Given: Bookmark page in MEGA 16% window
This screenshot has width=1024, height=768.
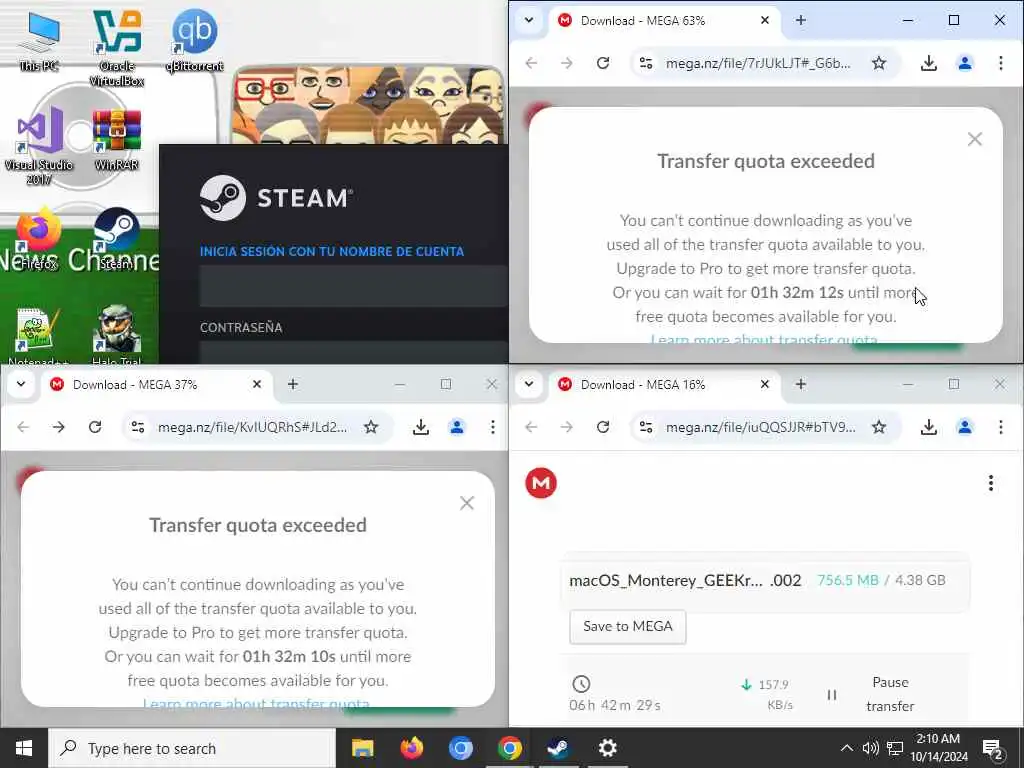Looking at the screenshot, I should (x=879, y=426).
